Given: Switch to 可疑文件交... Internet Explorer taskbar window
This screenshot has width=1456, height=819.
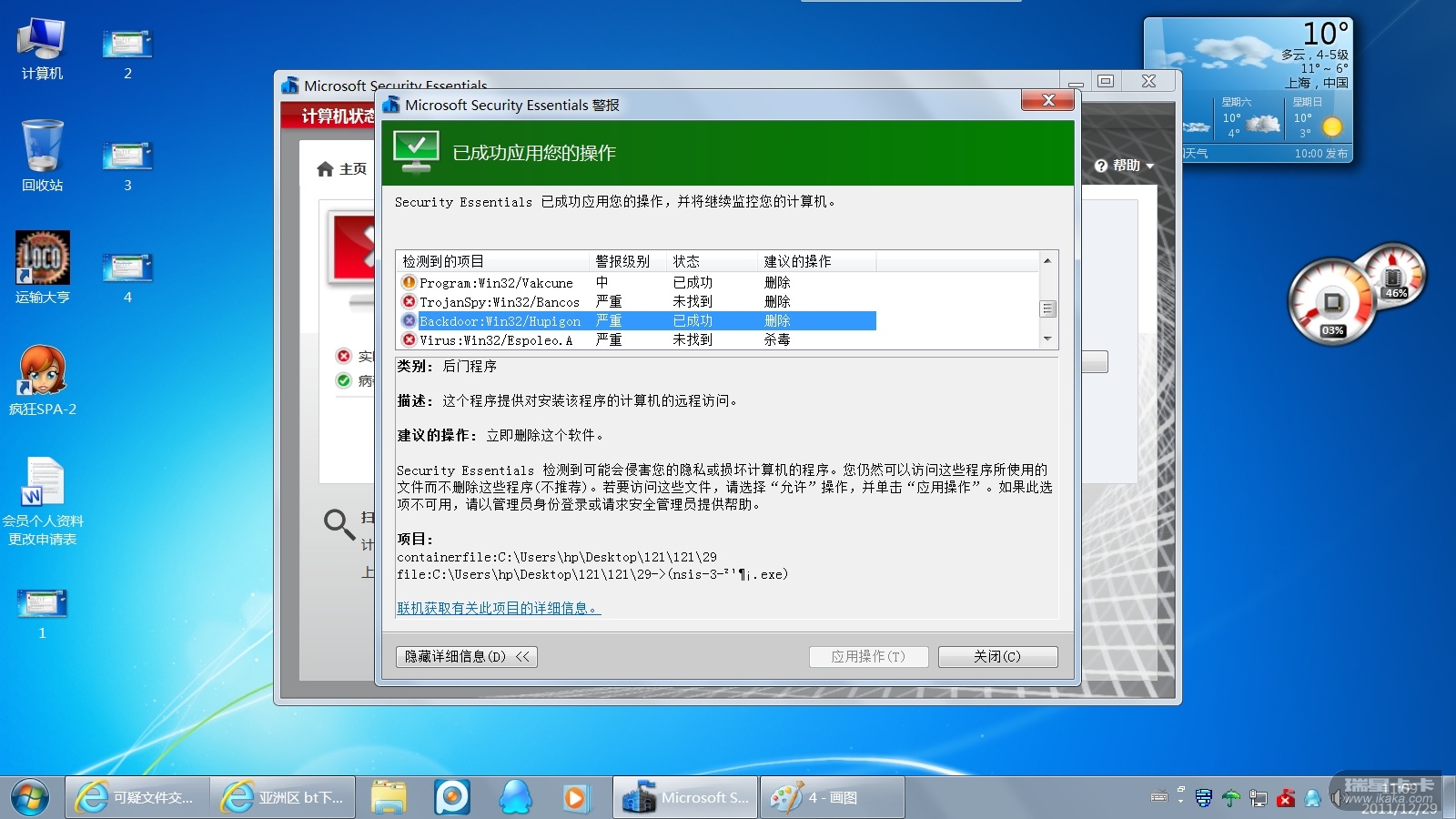Looking at the screenshot, I should tap(137, 797).
